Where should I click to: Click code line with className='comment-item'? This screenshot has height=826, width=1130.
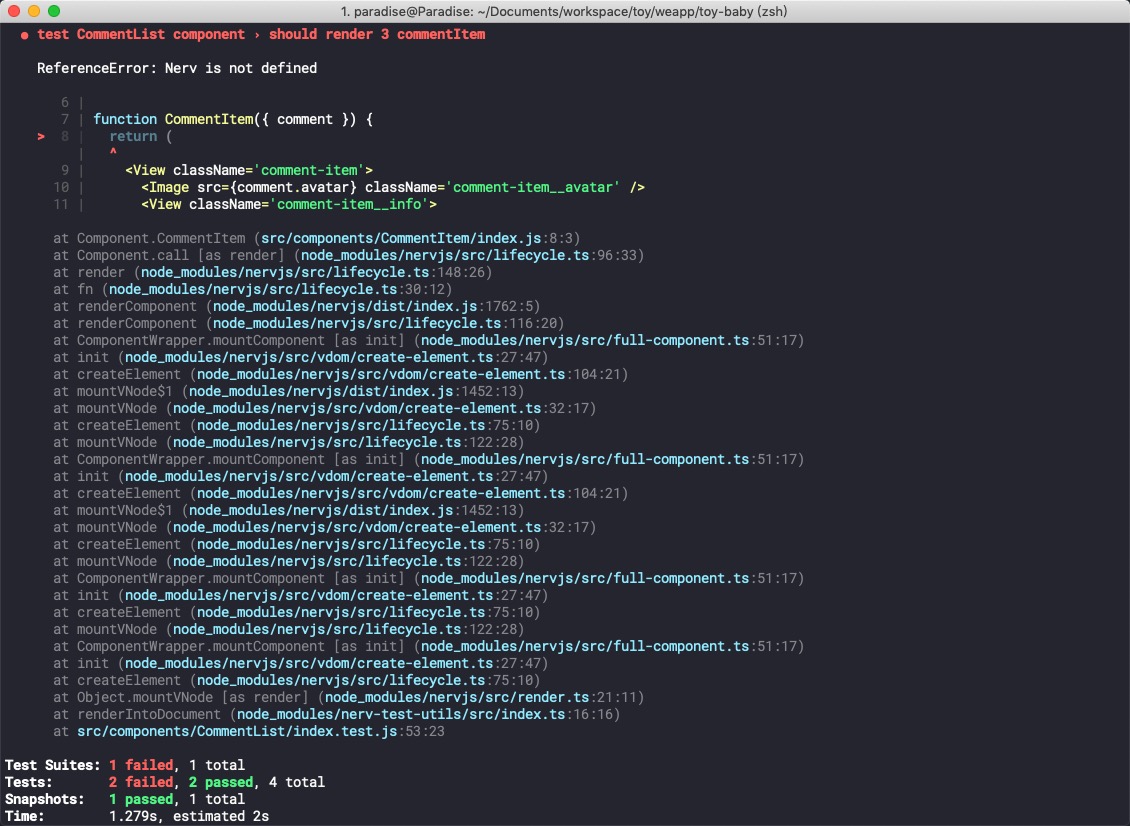[x=249, y=170]
